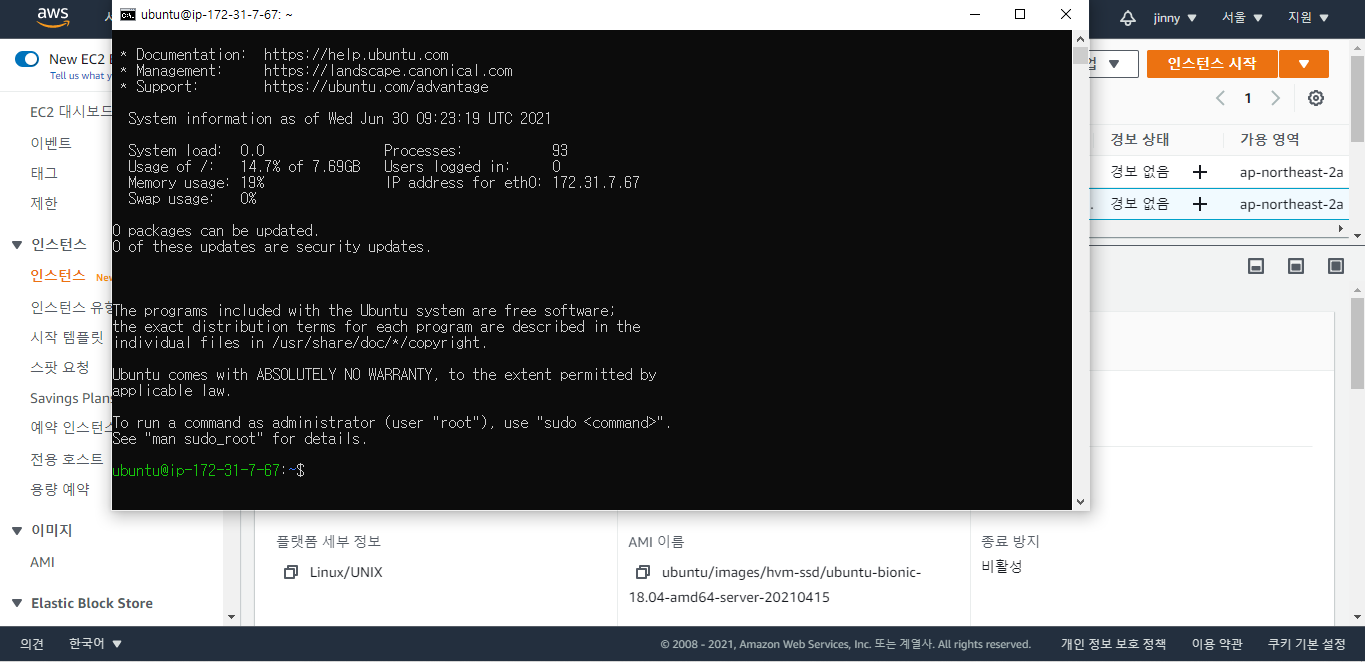Open Savings Plans in the sidebar
The width and height of the screenshot is (1365, 662).
pos(70,398)
